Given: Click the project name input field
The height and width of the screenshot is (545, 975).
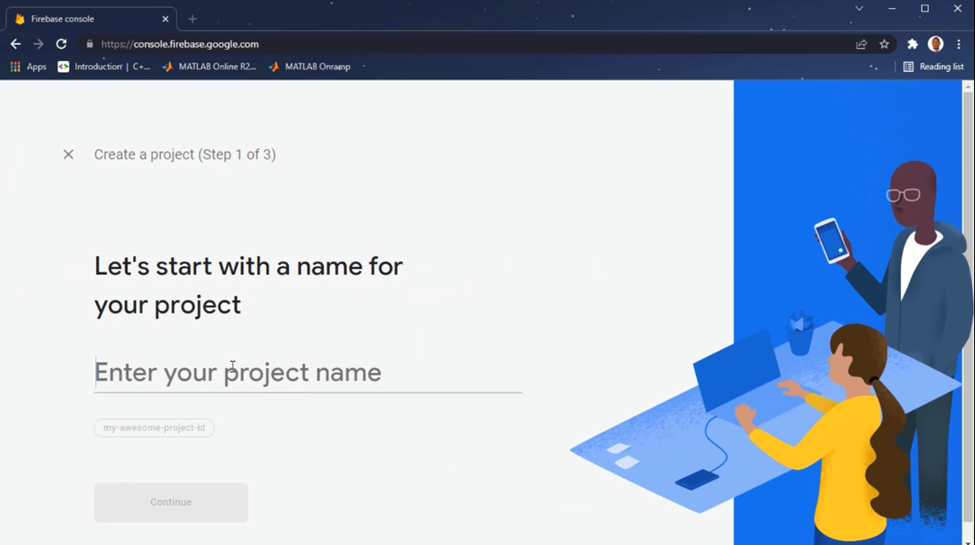Looking at the screenshot, I should pos(308,373).
